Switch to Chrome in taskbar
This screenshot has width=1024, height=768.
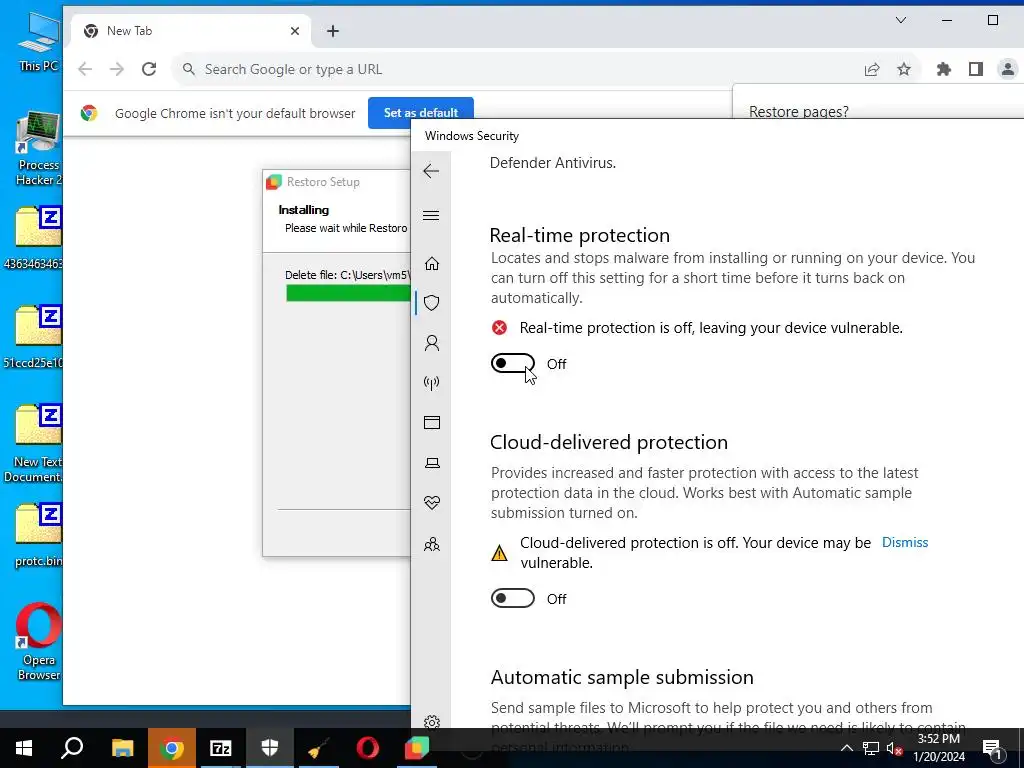tap(172, 748)
